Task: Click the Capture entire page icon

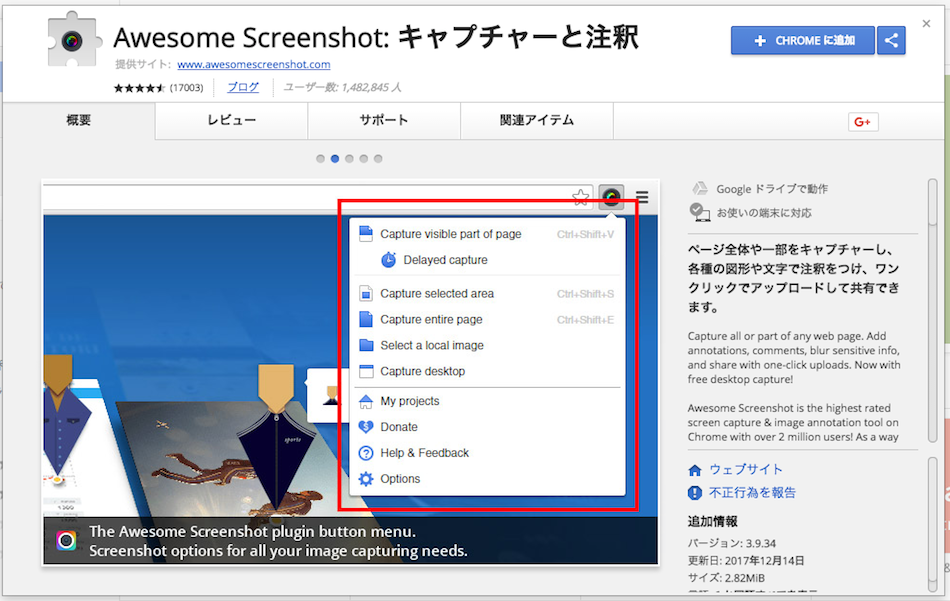Action: 366,319
